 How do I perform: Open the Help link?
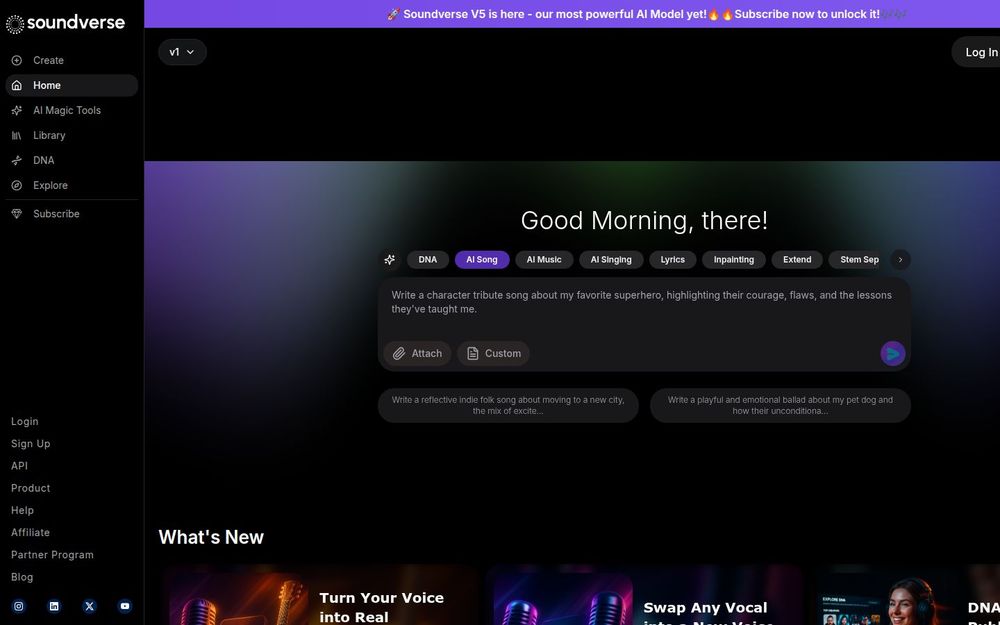(22, 510)
